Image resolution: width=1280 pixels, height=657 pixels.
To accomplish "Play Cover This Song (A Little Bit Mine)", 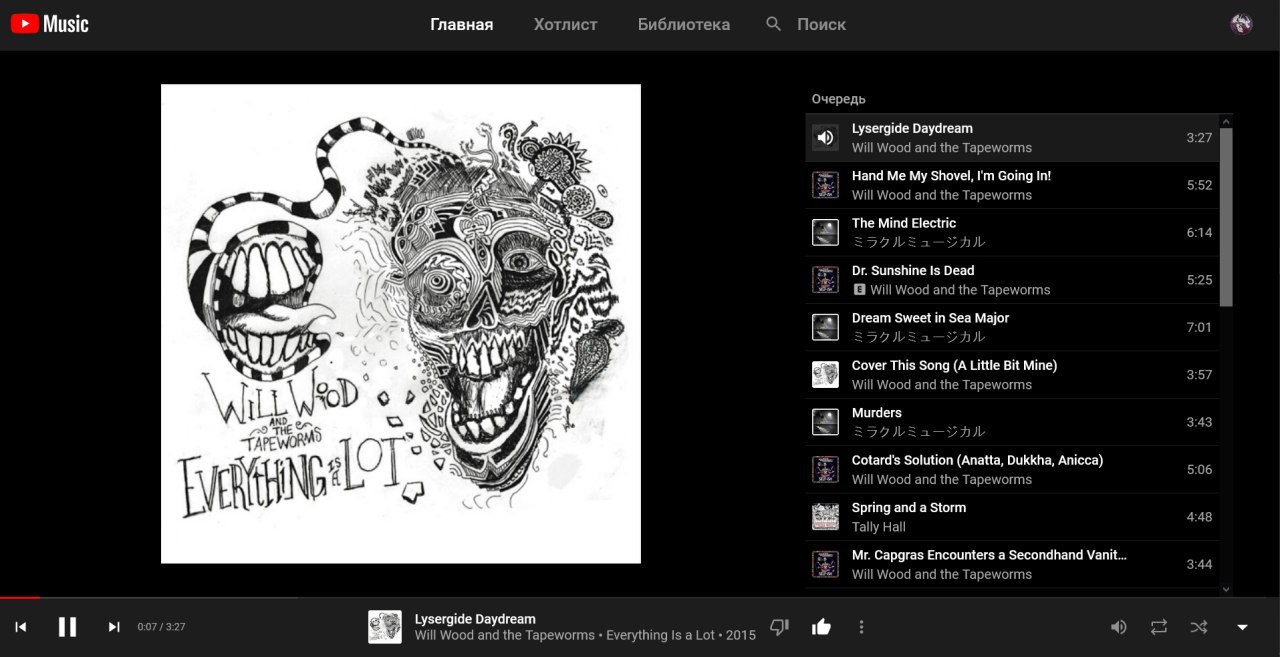I will click(x=1012, y=375).
